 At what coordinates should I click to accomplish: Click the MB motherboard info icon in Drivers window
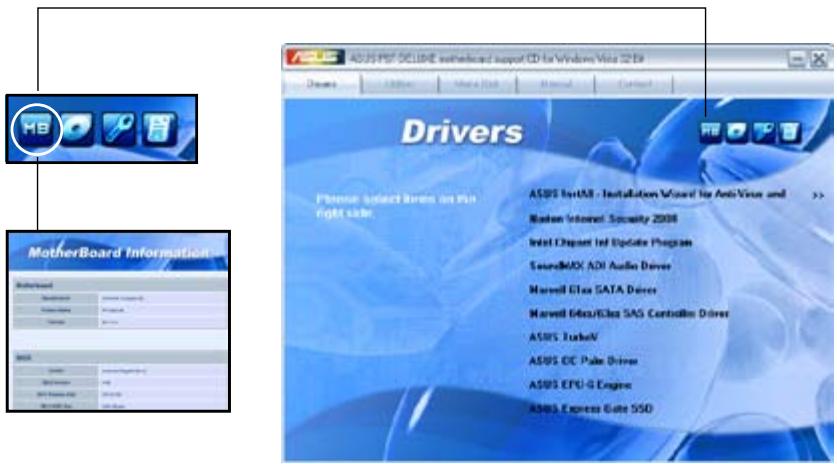pos(710,131)
